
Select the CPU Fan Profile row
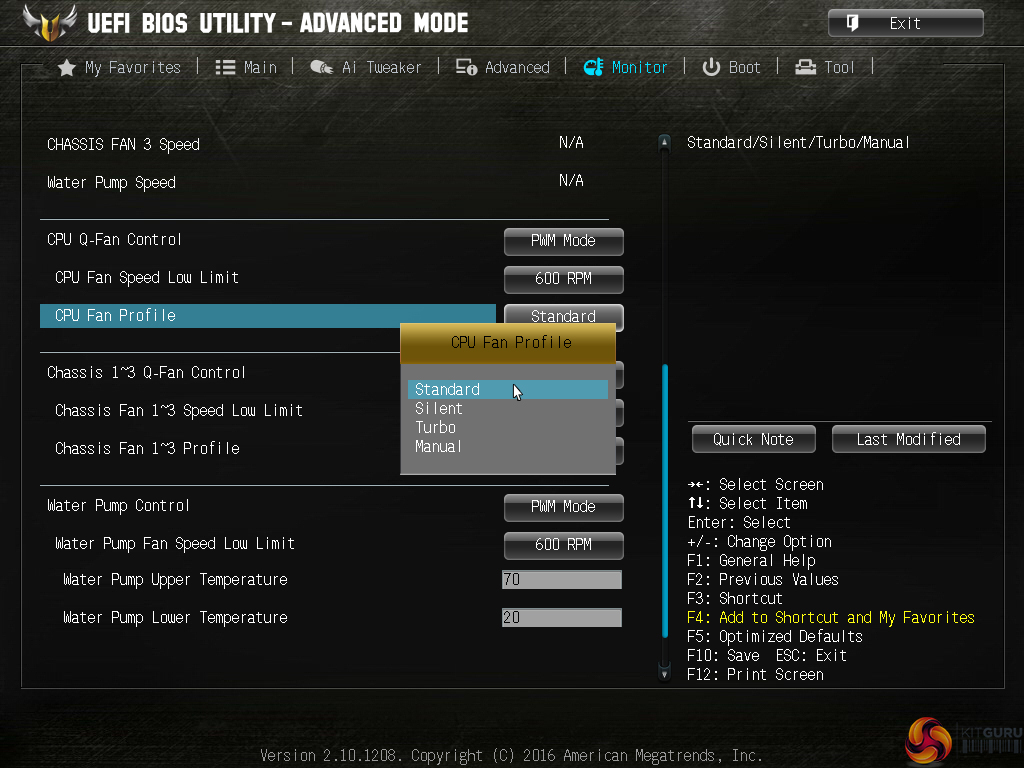(x=268, y=315)
